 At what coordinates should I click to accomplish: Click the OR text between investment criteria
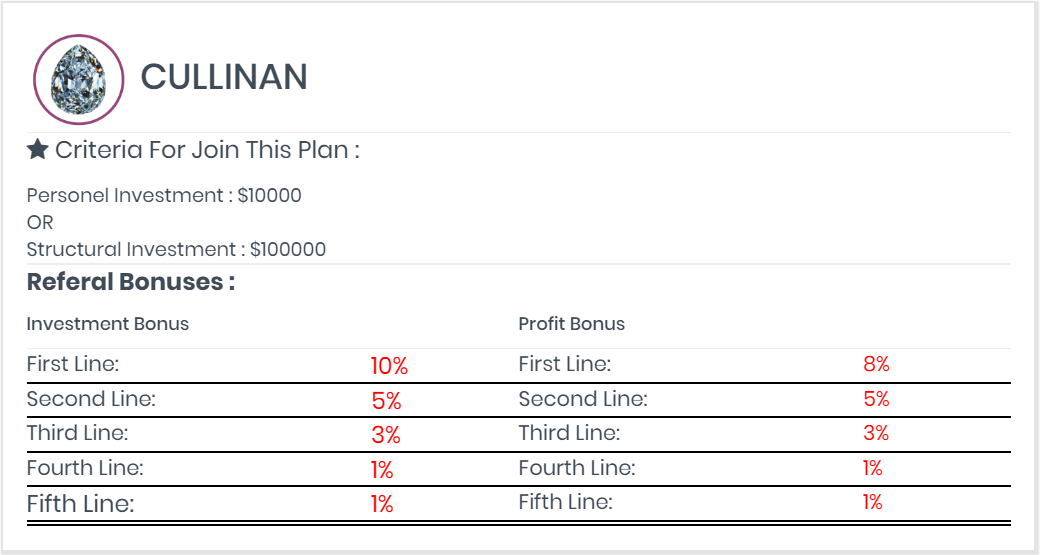click(40, 222)
